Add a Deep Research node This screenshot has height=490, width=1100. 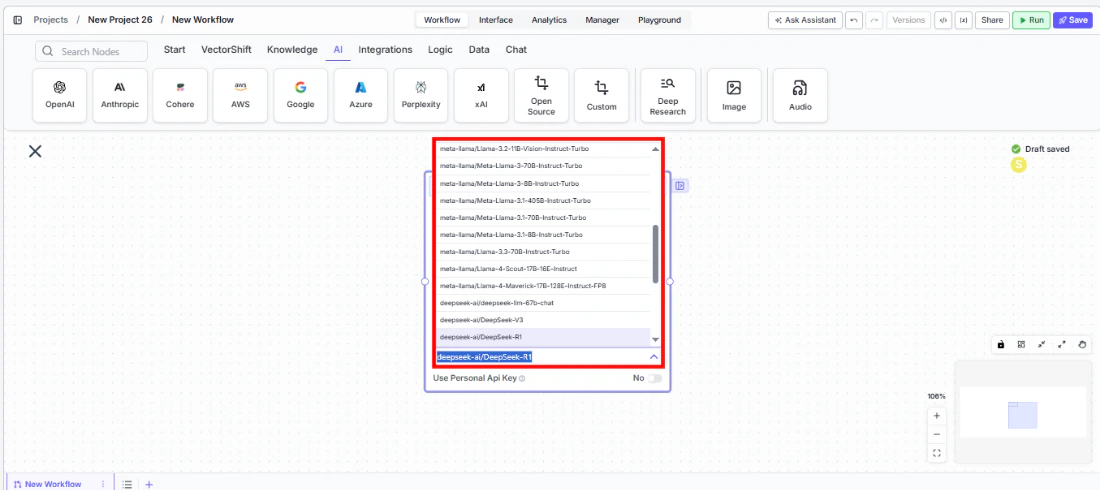pos(668,95)
